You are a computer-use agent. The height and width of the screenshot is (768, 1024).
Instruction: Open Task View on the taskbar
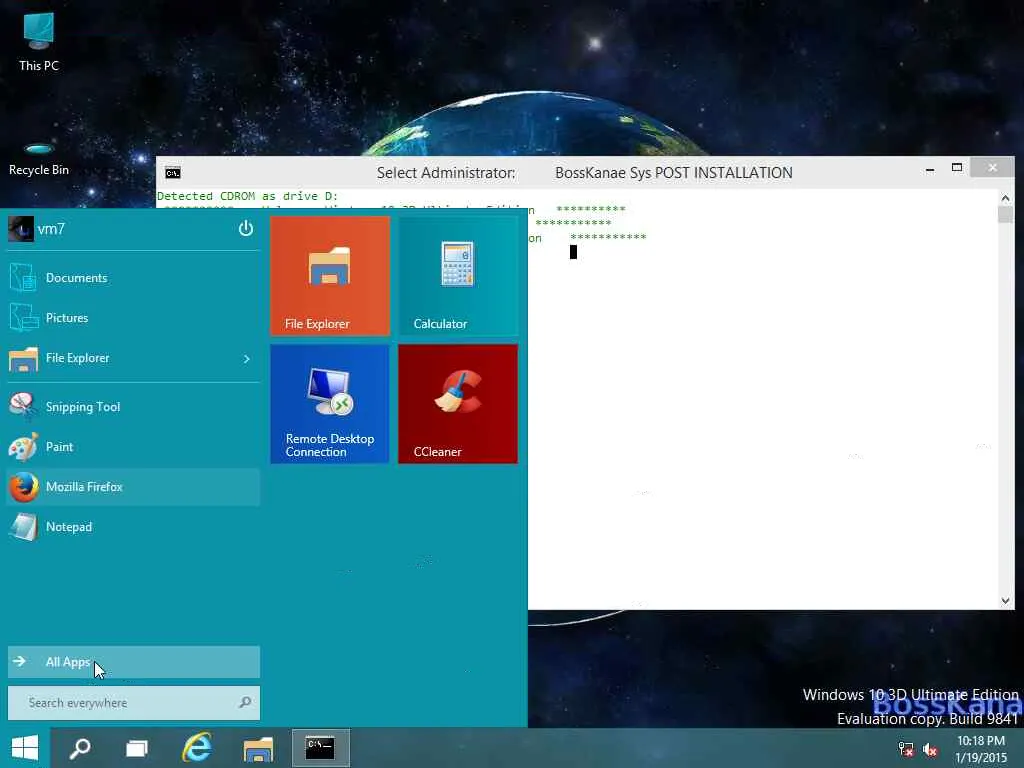[136, 748]
